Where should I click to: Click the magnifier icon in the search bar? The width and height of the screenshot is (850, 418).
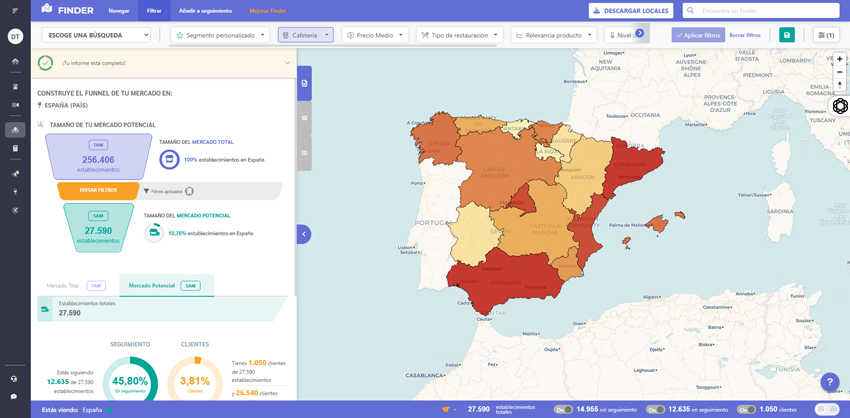coord(691,10)
